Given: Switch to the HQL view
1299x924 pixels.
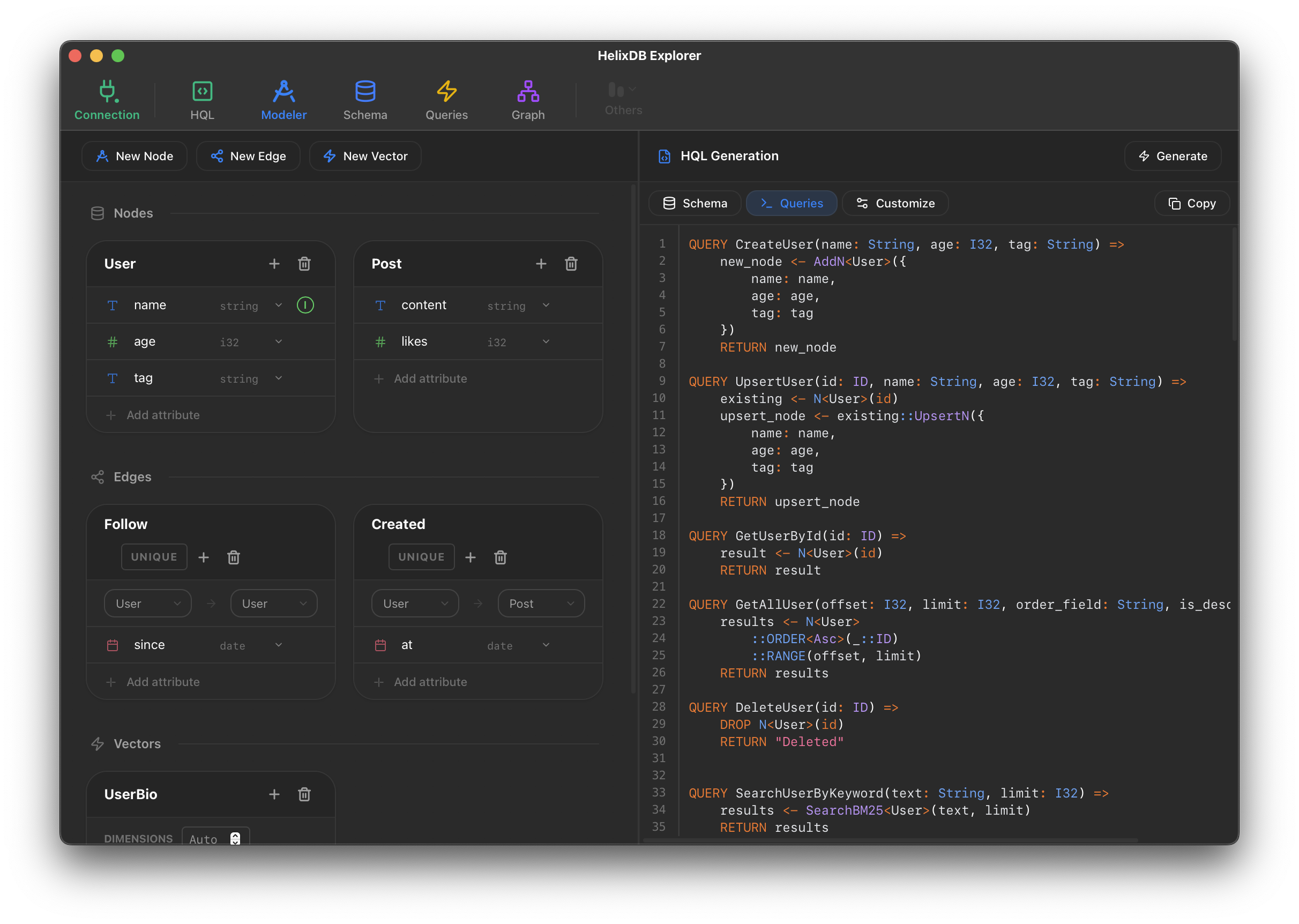Looking at the screenshot, I should click(x=203, y=100).
